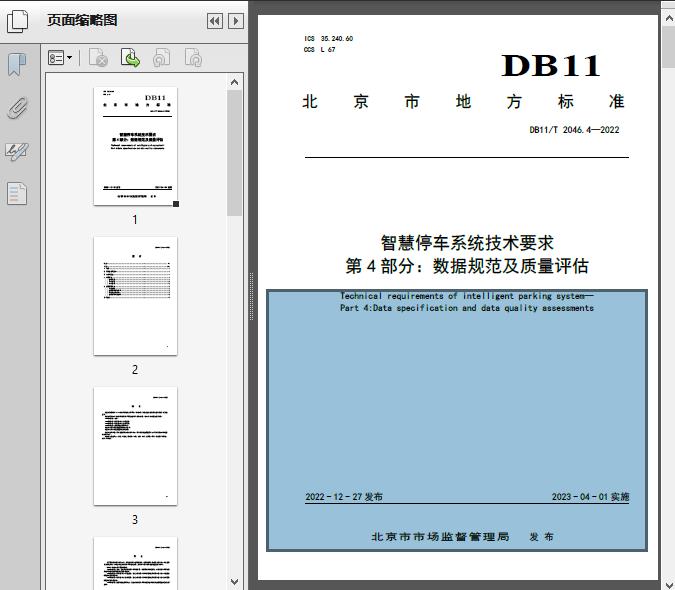Viewport: 675px width, 590px height.
Task: Open the thumbnail options menu dropdown
Action: (60, 58)
